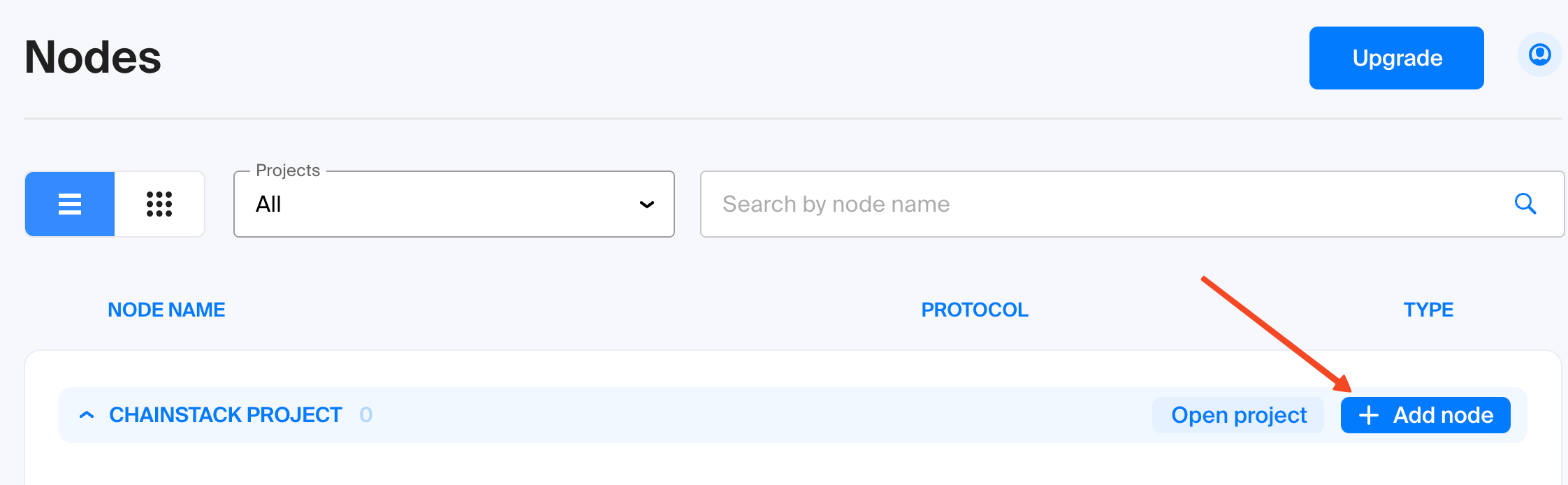This screenshot has width=1568, height=485.
Task: Sort by the TYPE column header
Action: pyautogui.click(x=1428, y=310)
